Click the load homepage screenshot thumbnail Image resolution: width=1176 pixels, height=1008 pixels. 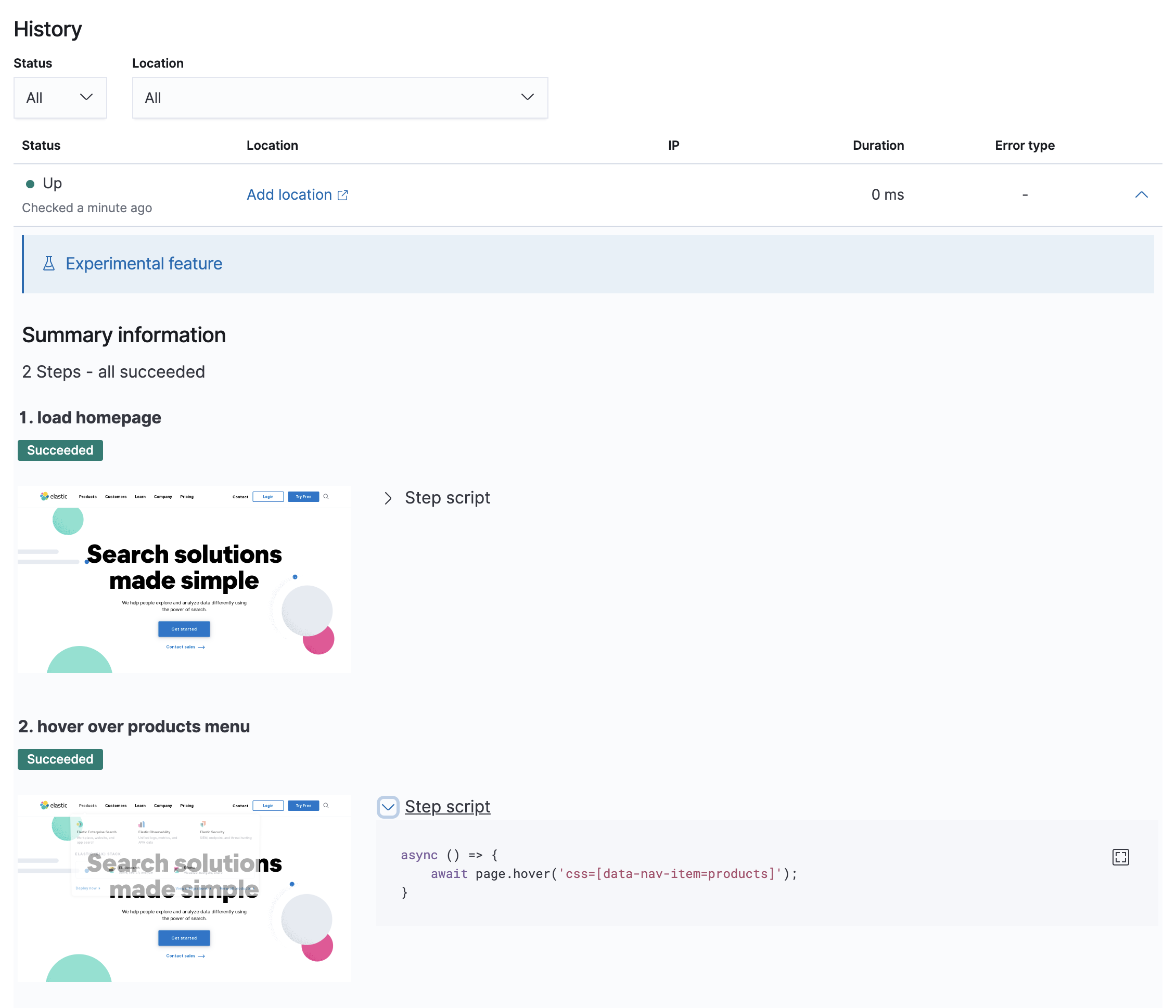click(184, 578)
